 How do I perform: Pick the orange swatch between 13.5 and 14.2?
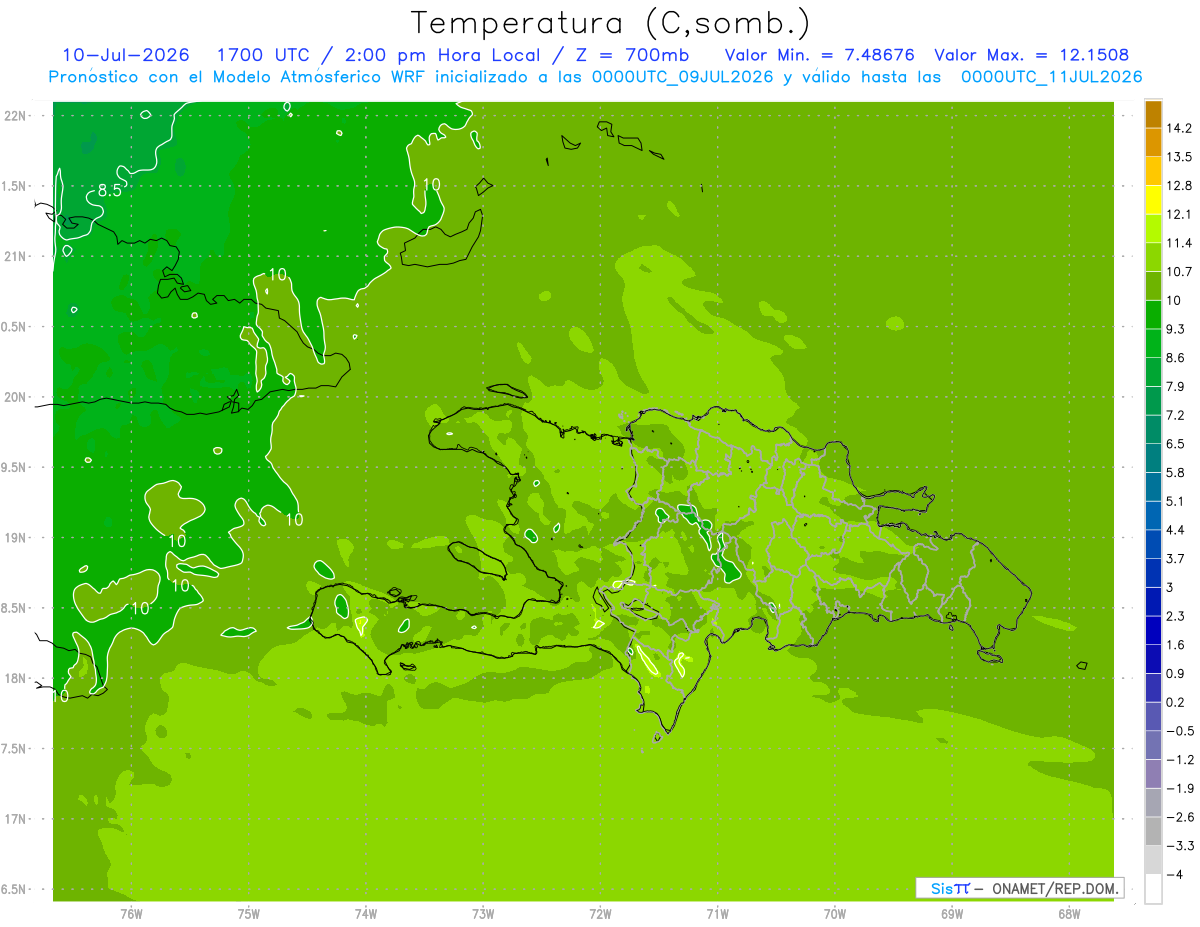click(x=1153, y=143)
